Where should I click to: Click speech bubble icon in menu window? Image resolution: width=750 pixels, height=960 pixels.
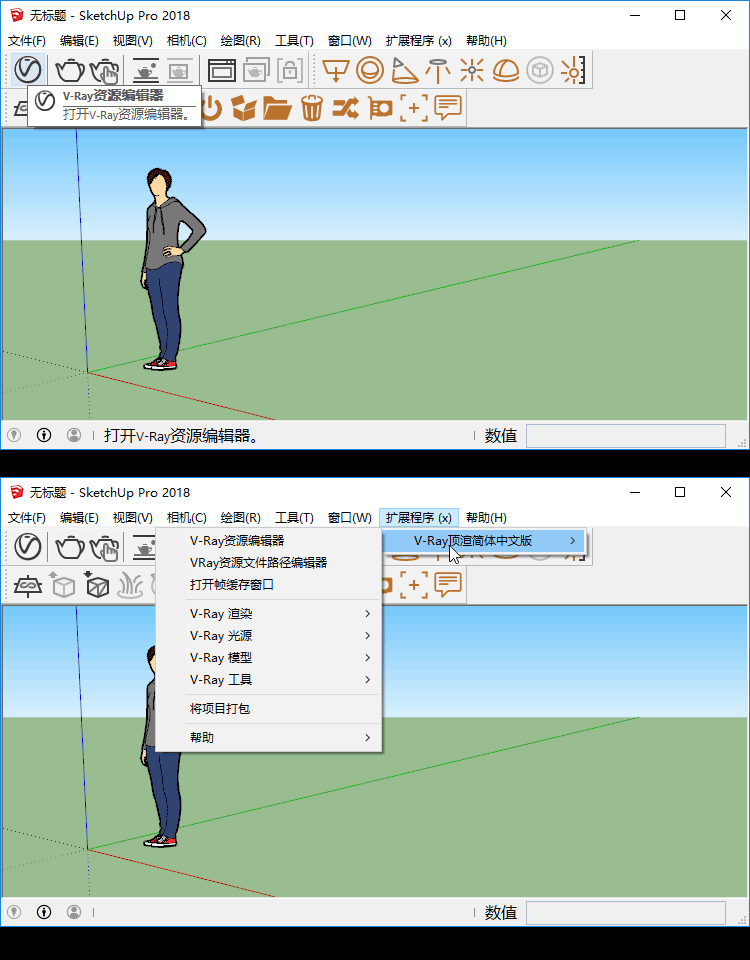pyautogui.click(x=448, y=585)
